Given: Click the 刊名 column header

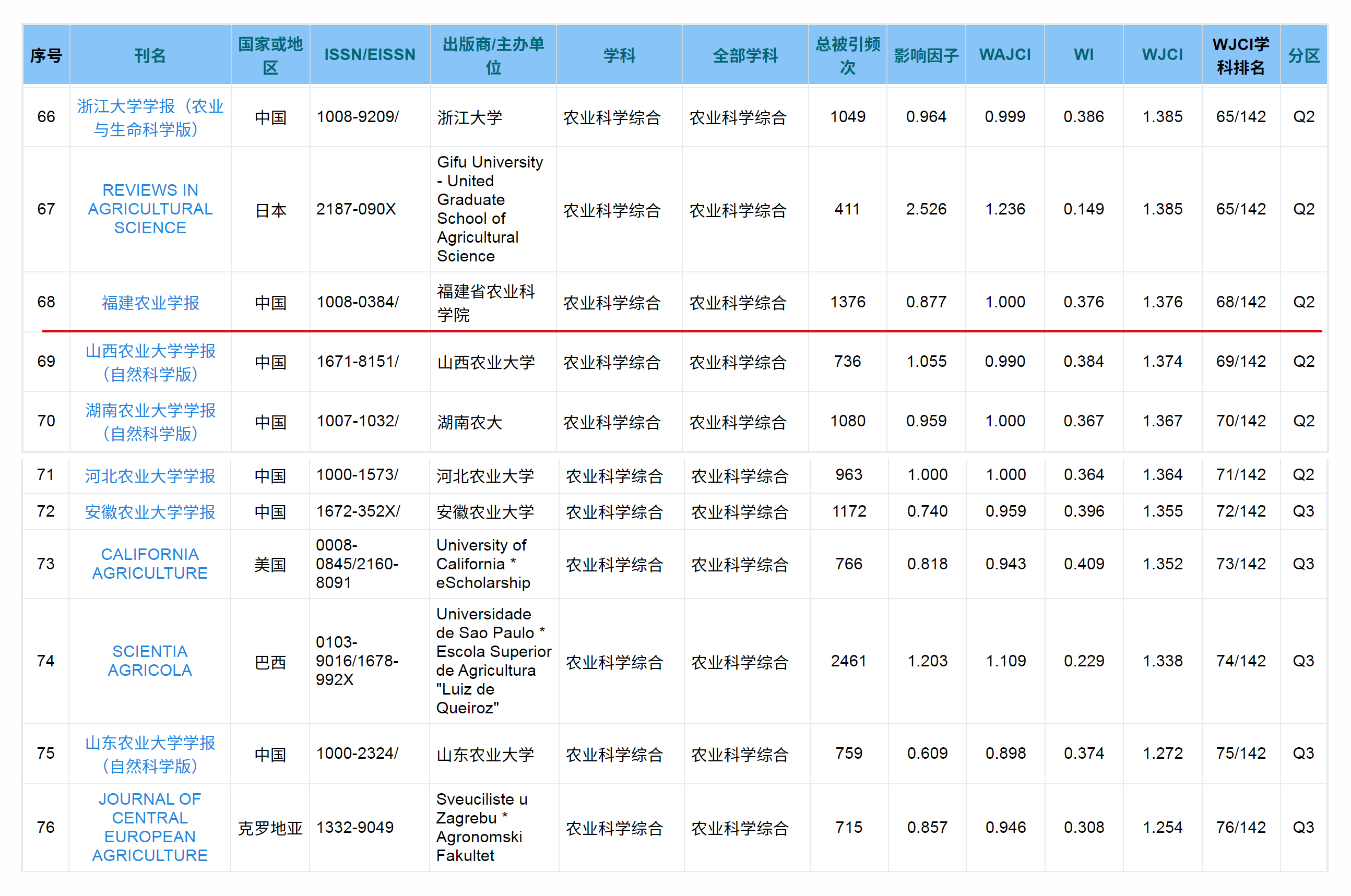Looking at the screenshot, I should tap(150, 55).
